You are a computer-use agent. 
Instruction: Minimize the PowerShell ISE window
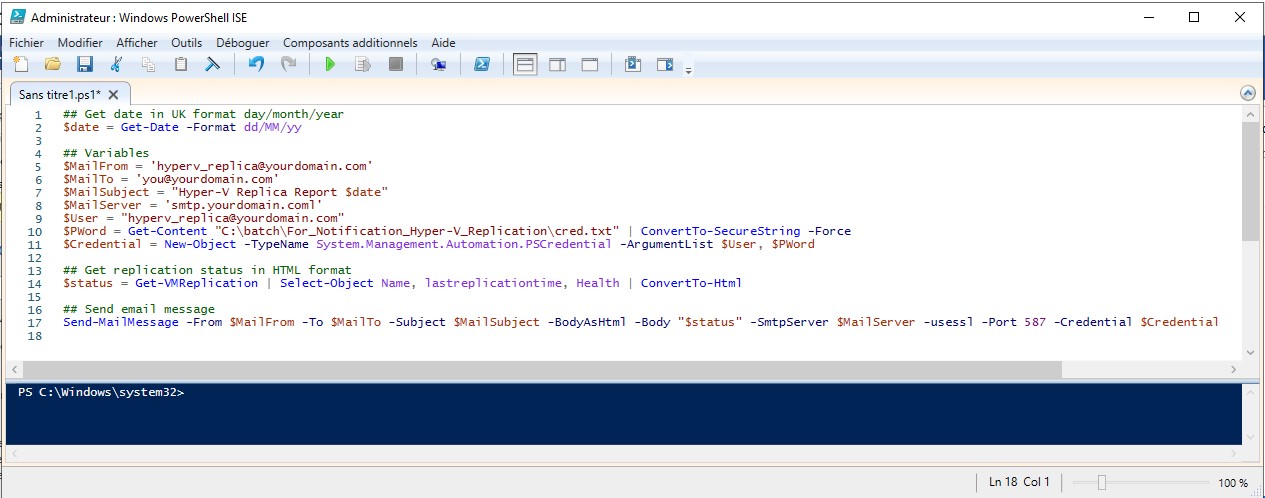[x=1148, y=17]
